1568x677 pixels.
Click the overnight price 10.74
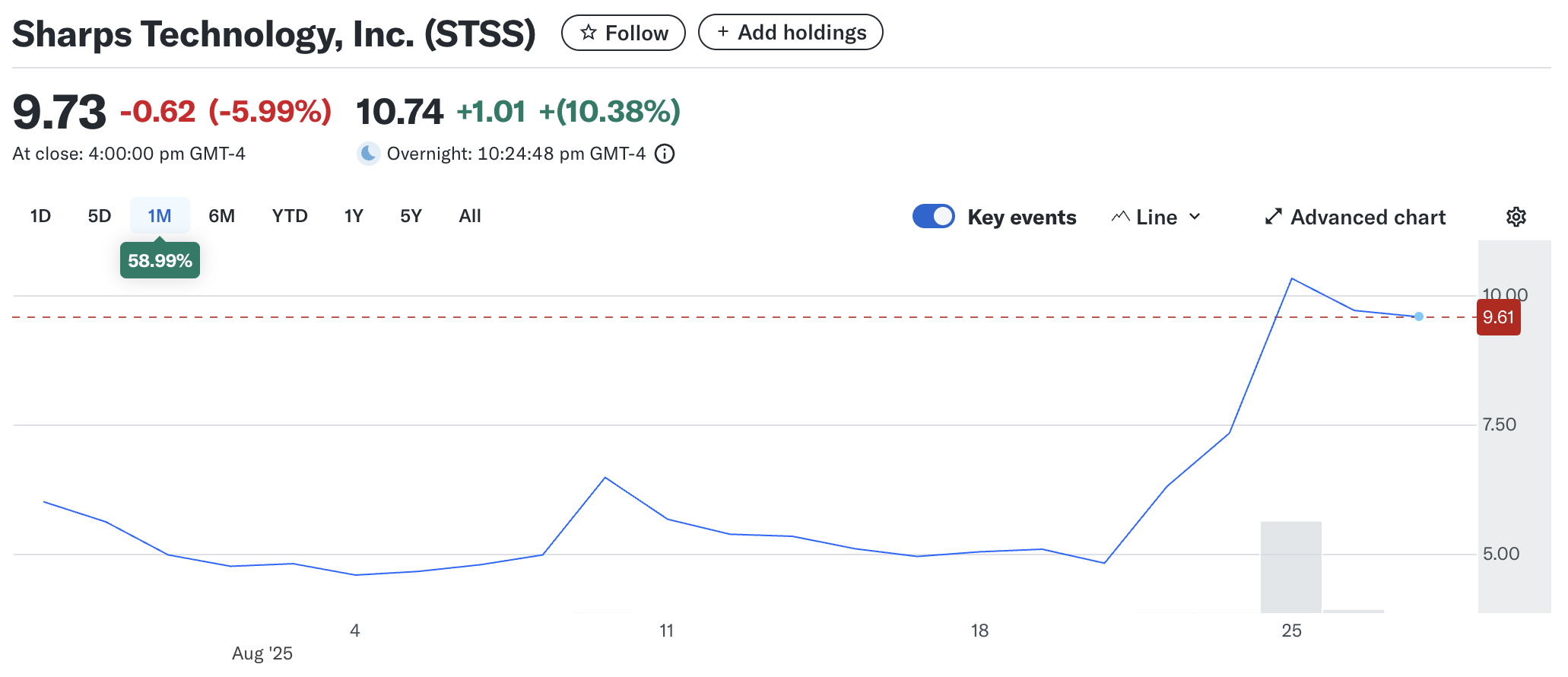point(399,112)
